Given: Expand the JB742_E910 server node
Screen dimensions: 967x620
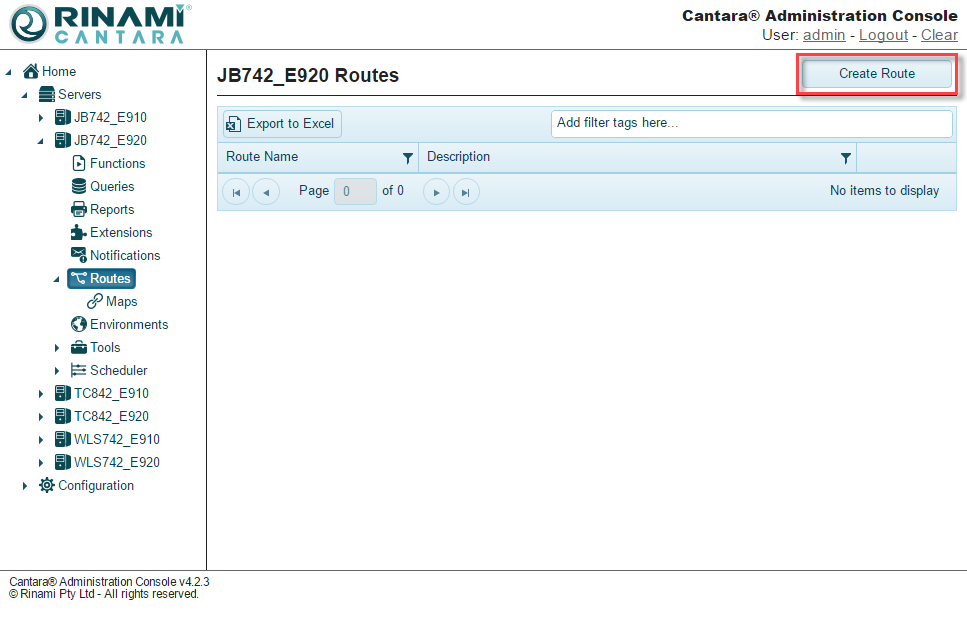Looking at the screenshot, I should 41,118.
